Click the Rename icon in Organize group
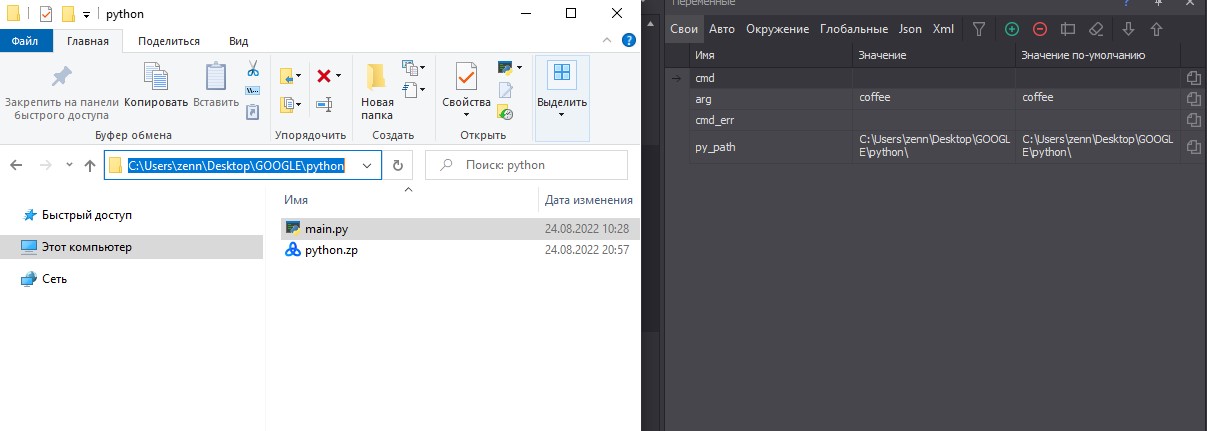 tap(324, 103)
